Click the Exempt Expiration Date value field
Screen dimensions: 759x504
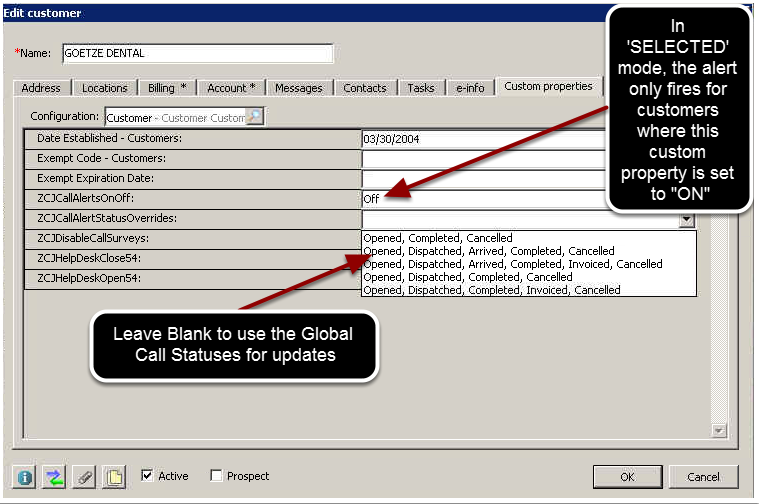tap(484, 179)
